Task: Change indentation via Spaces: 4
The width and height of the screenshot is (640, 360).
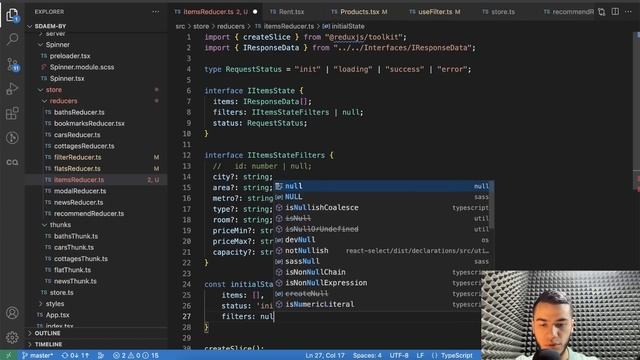Action: (x=367, y=355)
